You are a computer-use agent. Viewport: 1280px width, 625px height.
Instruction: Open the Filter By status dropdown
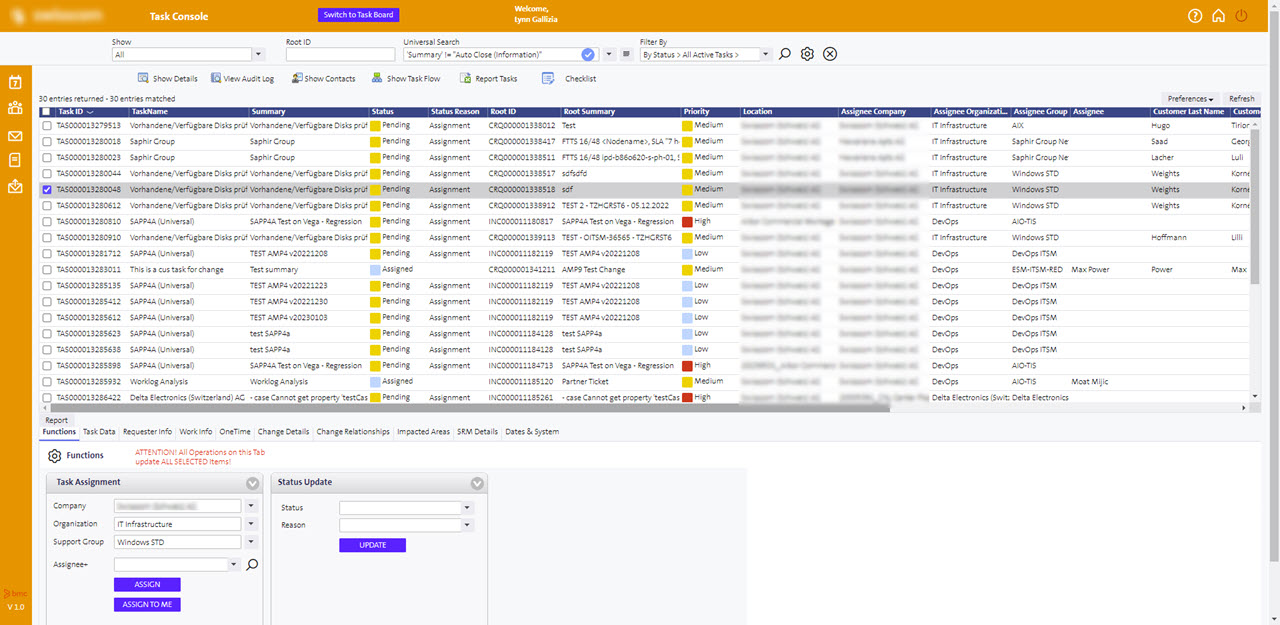coord(766,55)
